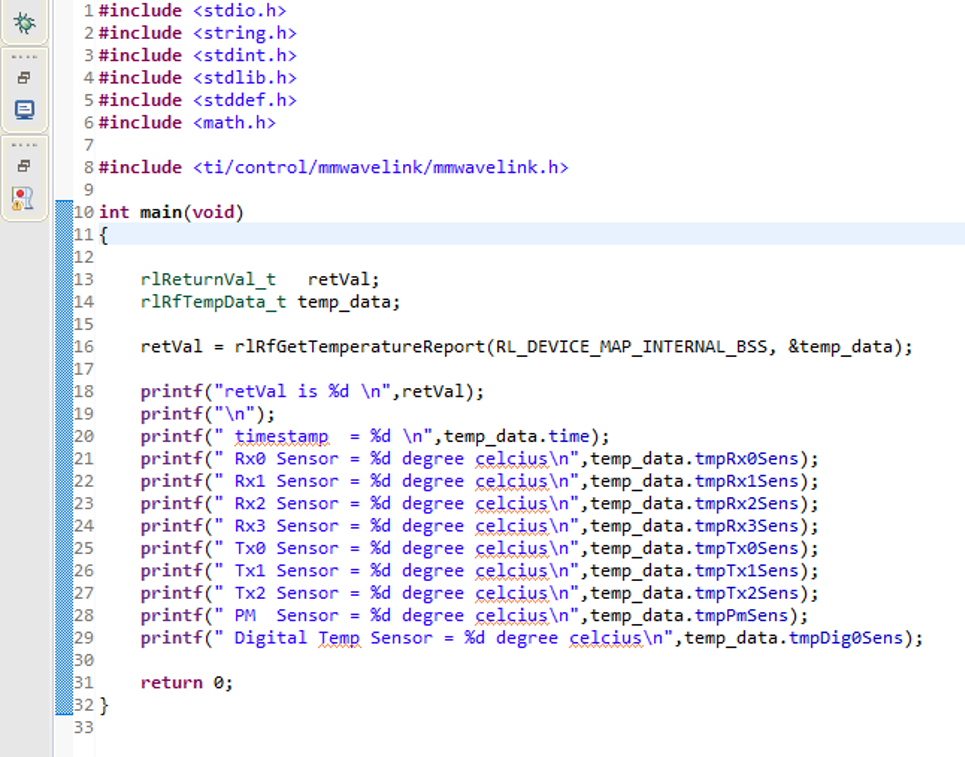
Task: Click the 'retVal is %d' printf string
Action: click(x=306, y=391)
